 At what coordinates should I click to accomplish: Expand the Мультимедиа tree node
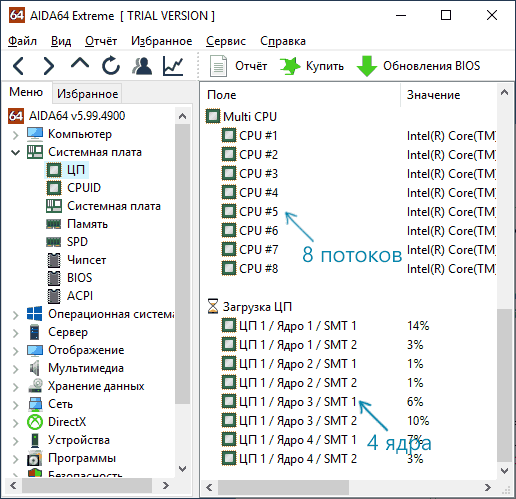(x=15, y=369)
